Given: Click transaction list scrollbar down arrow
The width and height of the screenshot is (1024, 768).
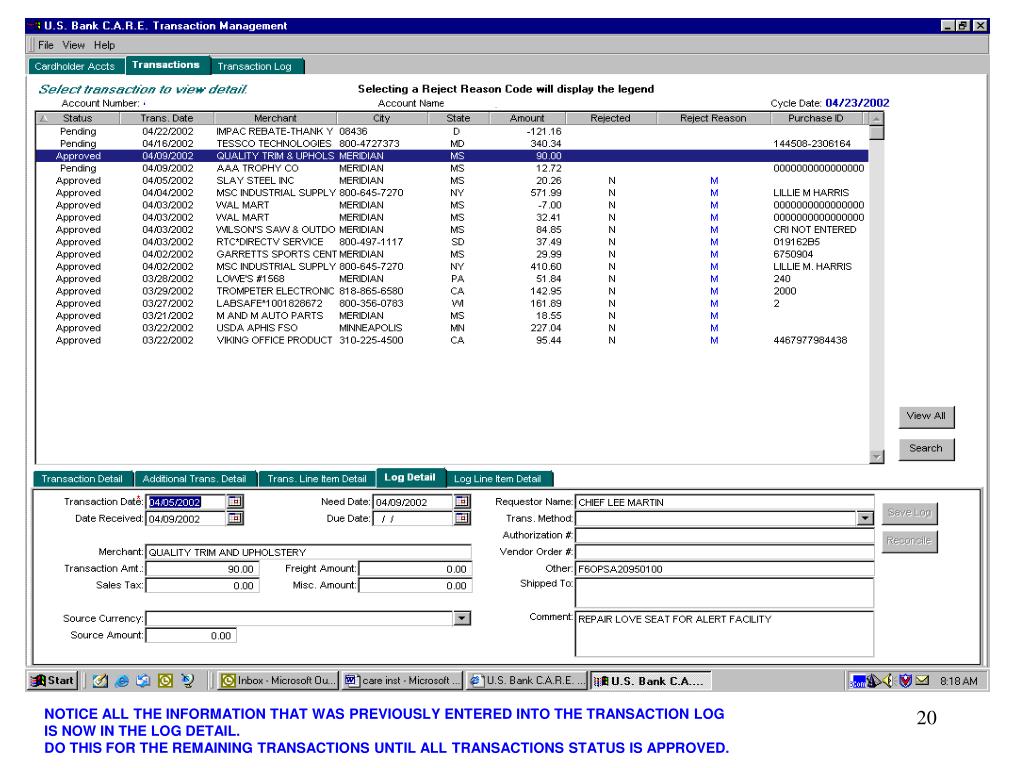Looking at the screenshot, I should 877,456.
